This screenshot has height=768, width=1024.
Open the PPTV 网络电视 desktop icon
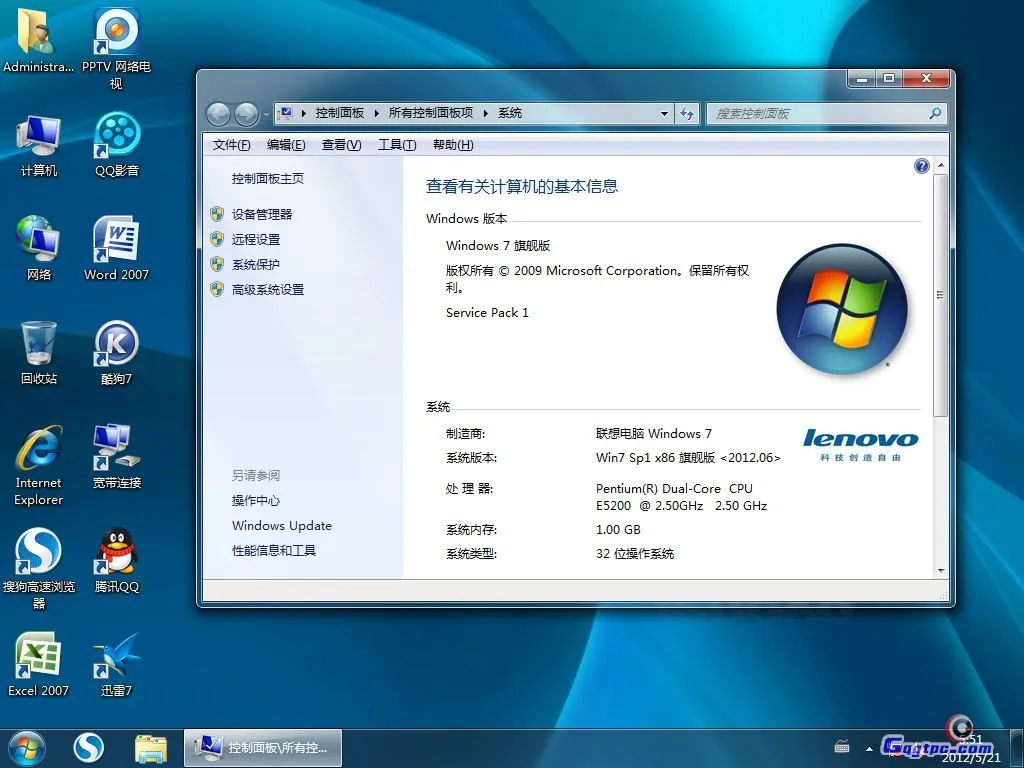[116, 33]
